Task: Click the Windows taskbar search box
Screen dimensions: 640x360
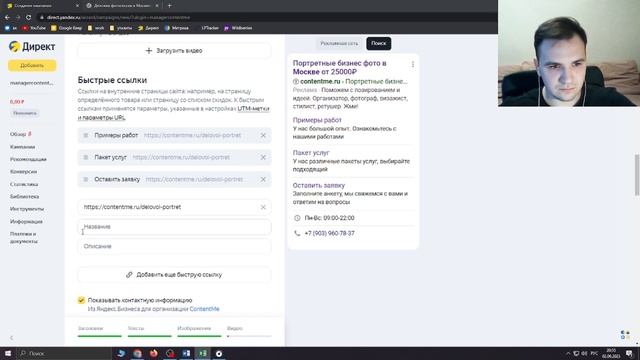Action: (64, 353)
